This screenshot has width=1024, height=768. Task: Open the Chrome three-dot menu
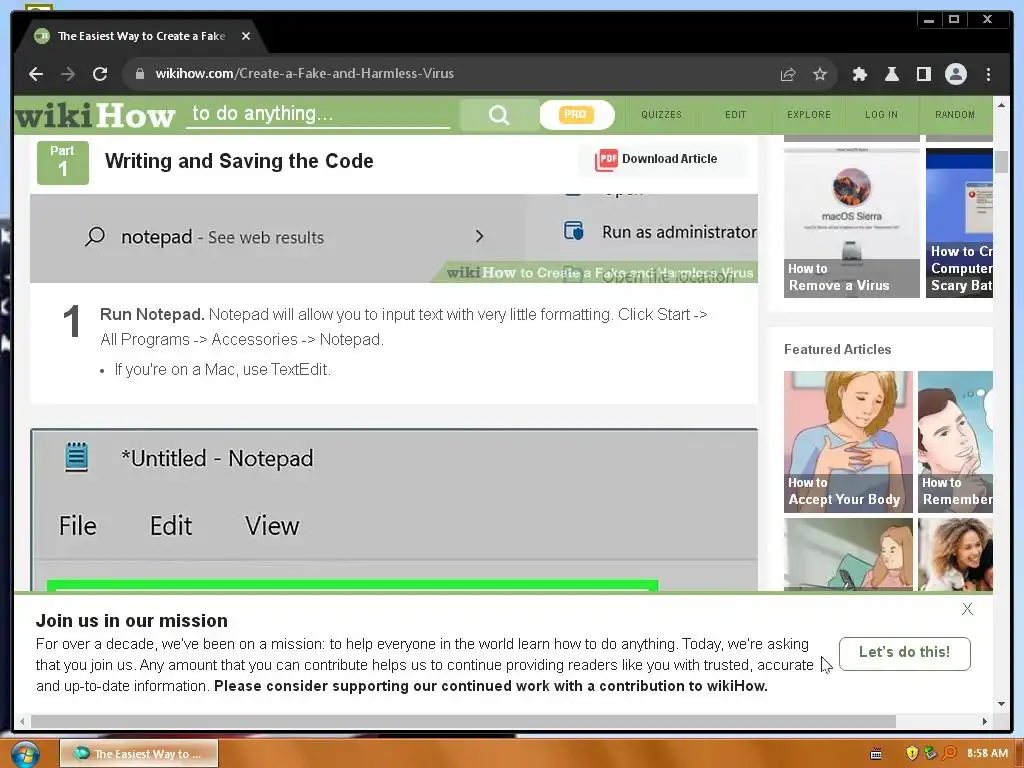(988, 74)
